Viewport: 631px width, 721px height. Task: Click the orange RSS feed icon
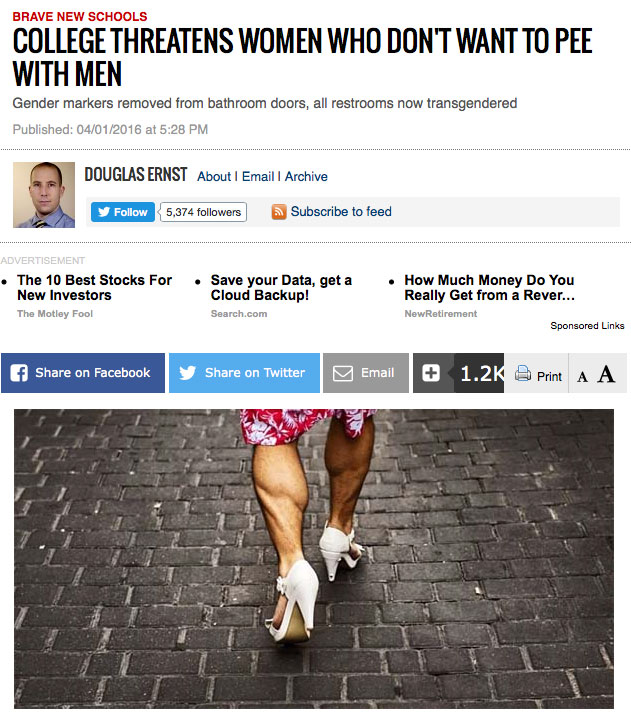pos(279,212)
